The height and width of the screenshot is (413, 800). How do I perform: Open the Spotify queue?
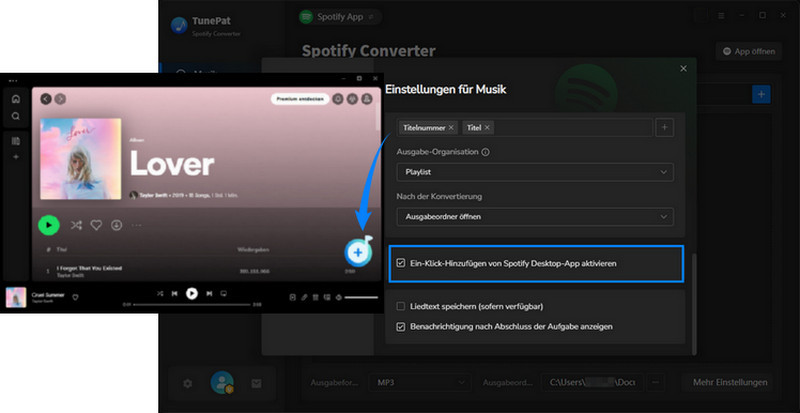316,297
